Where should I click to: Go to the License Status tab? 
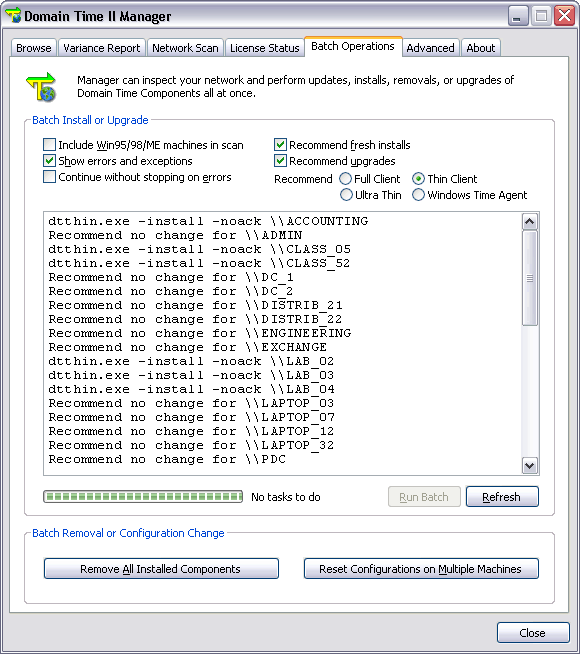[x=265, y=48]
